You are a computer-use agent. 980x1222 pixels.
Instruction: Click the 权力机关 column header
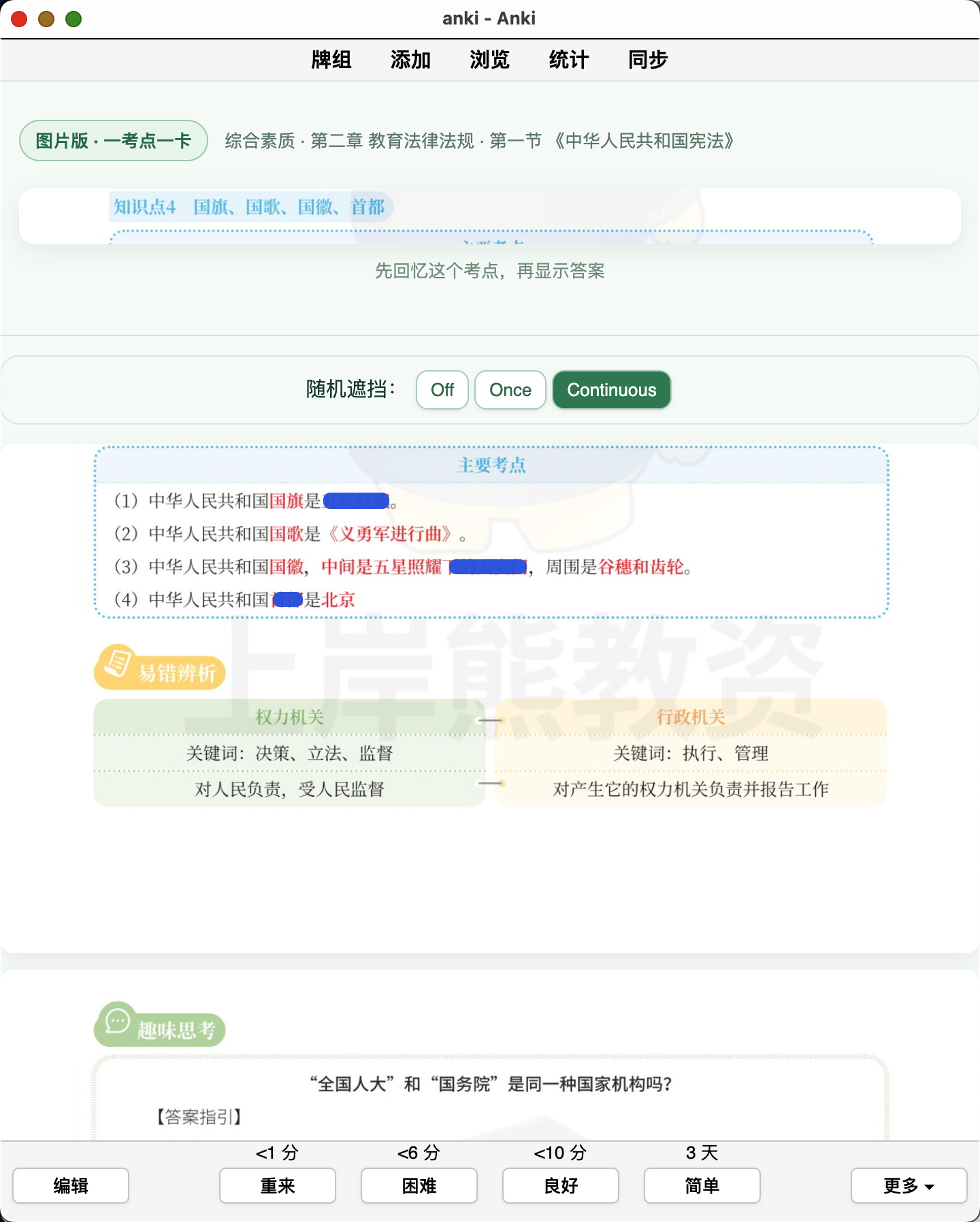point(290,717)
